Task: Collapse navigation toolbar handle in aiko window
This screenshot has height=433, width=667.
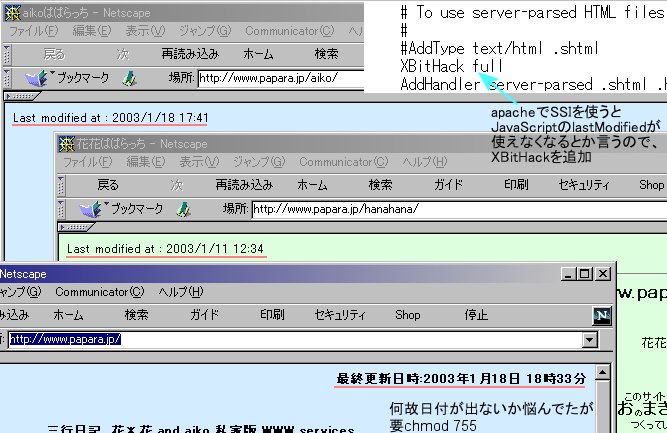Action: coord(6,54)
